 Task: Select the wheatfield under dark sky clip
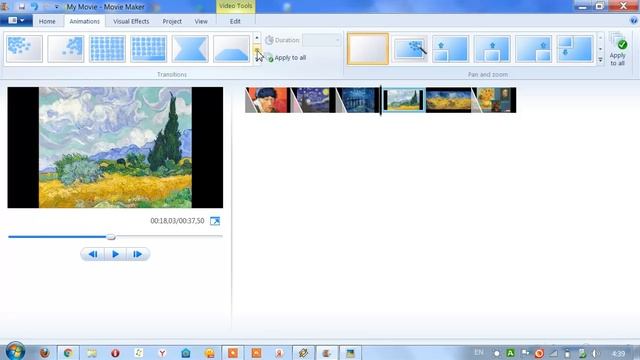(448, 100)
